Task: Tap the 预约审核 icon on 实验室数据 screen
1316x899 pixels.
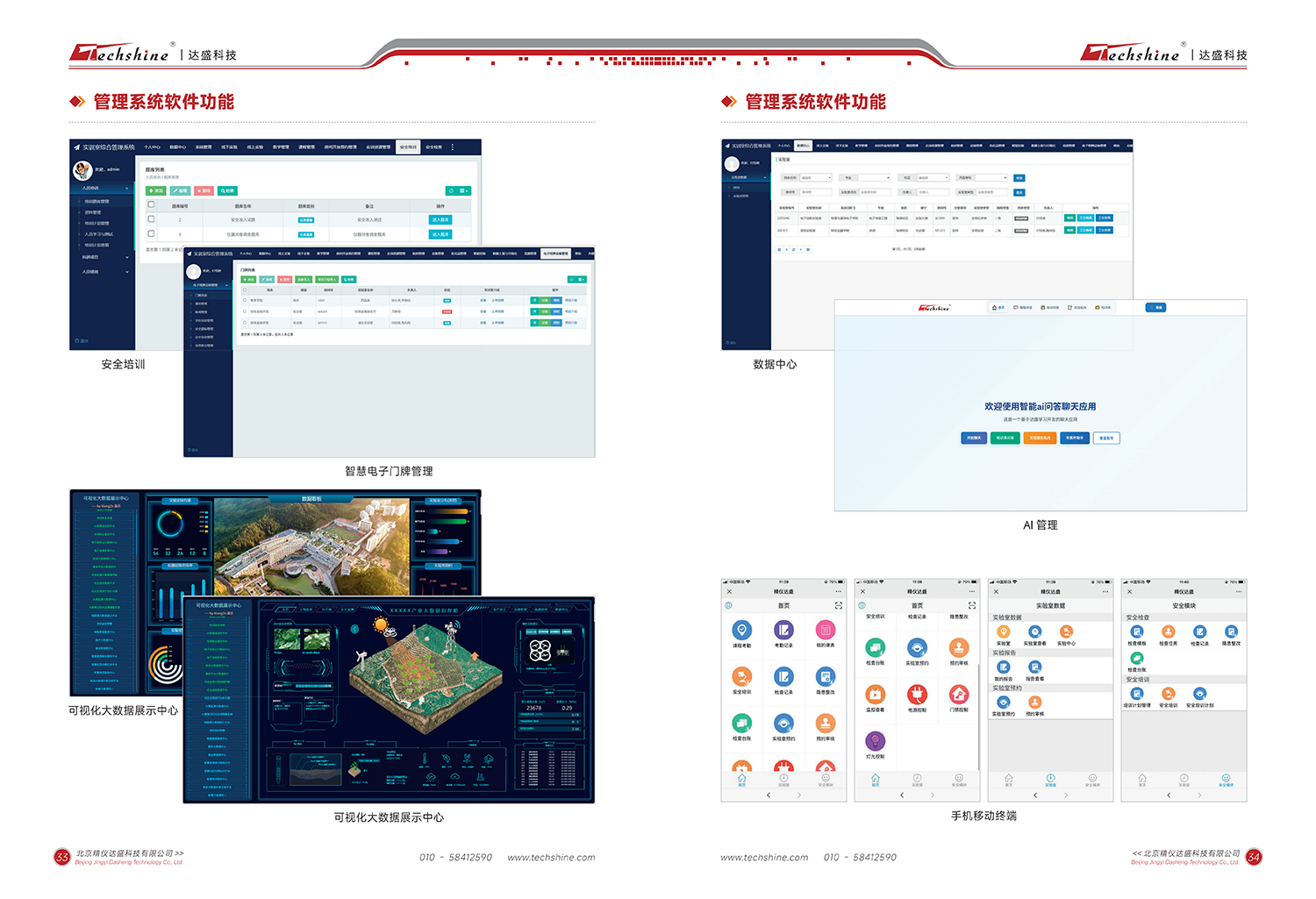Action: 1034,703
